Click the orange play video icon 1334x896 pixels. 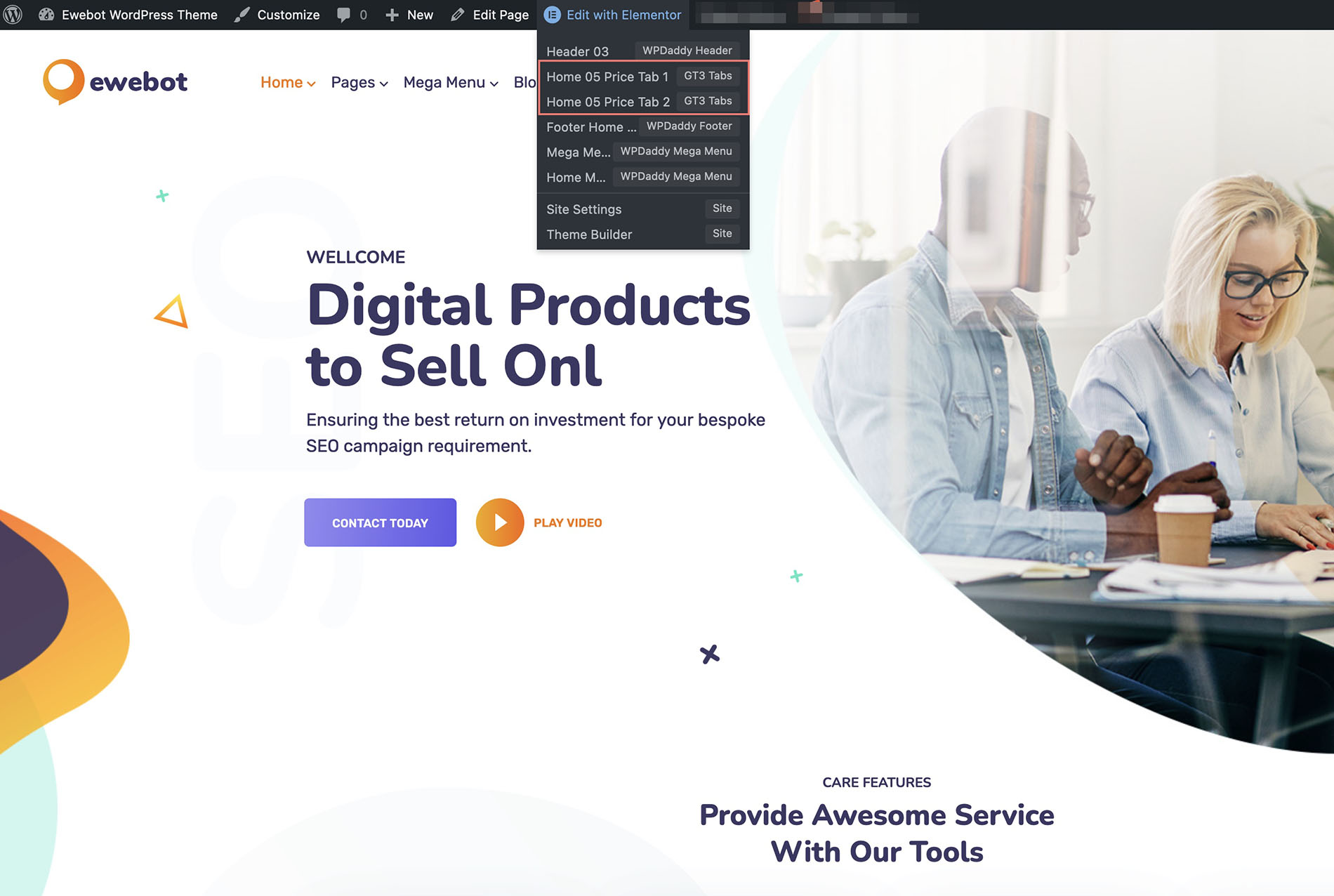(x=500, y=522)
